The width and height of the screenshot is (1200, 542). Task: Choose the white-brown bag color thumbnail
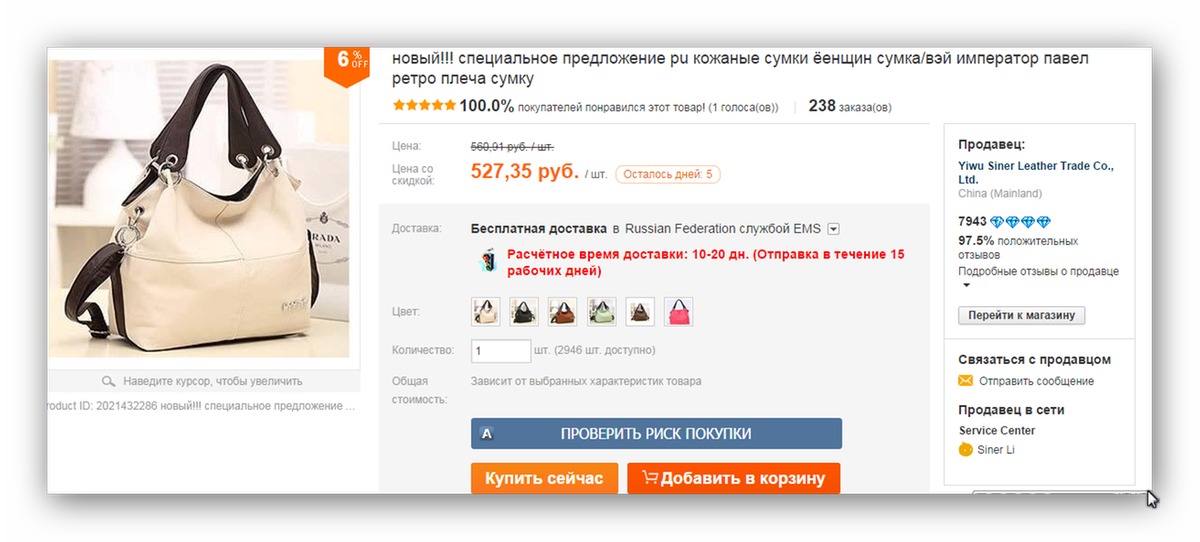tap(640, 312)
